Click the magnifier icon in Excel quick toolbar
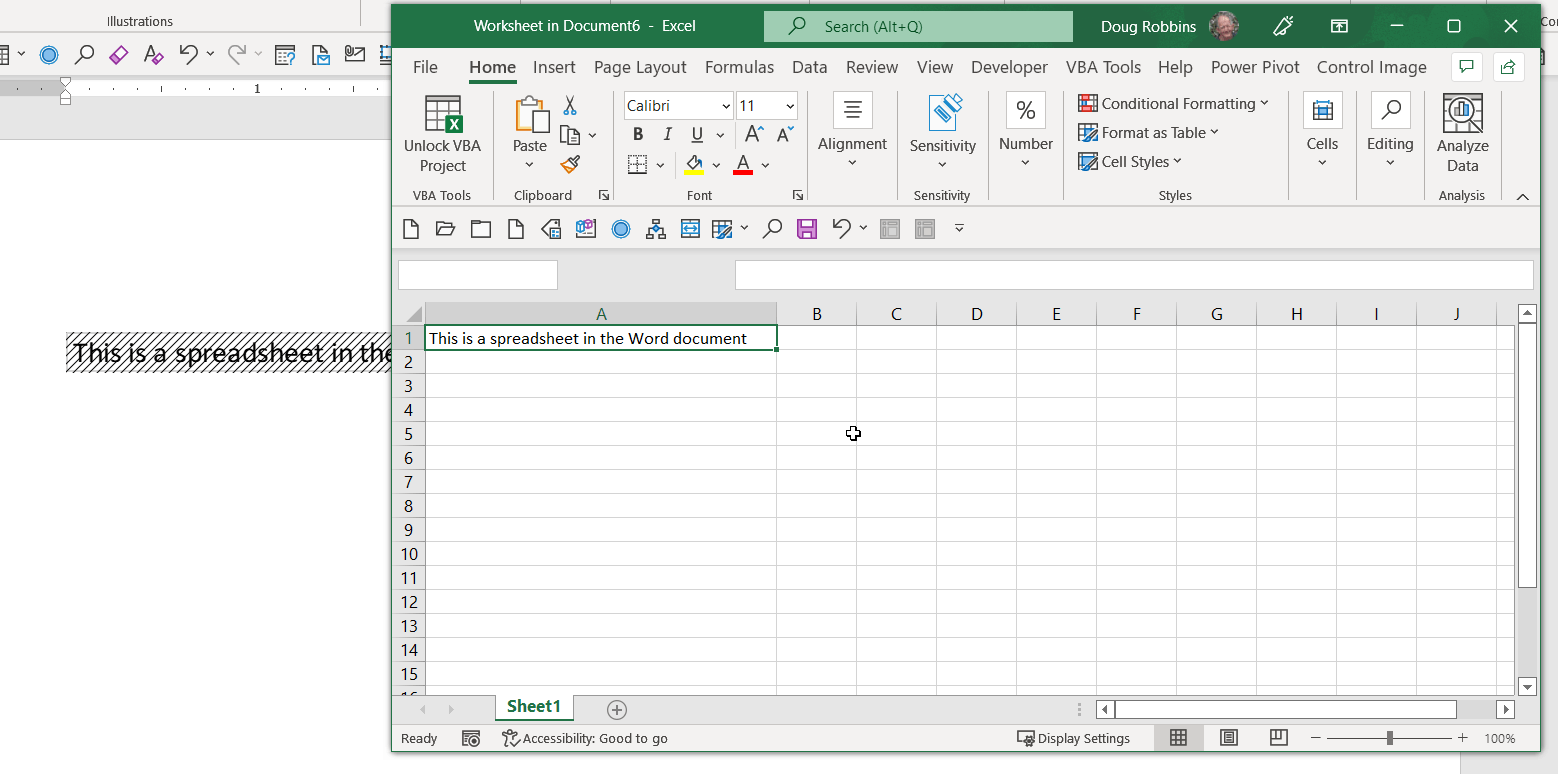 pyautogui.click(x=772, y=229)
